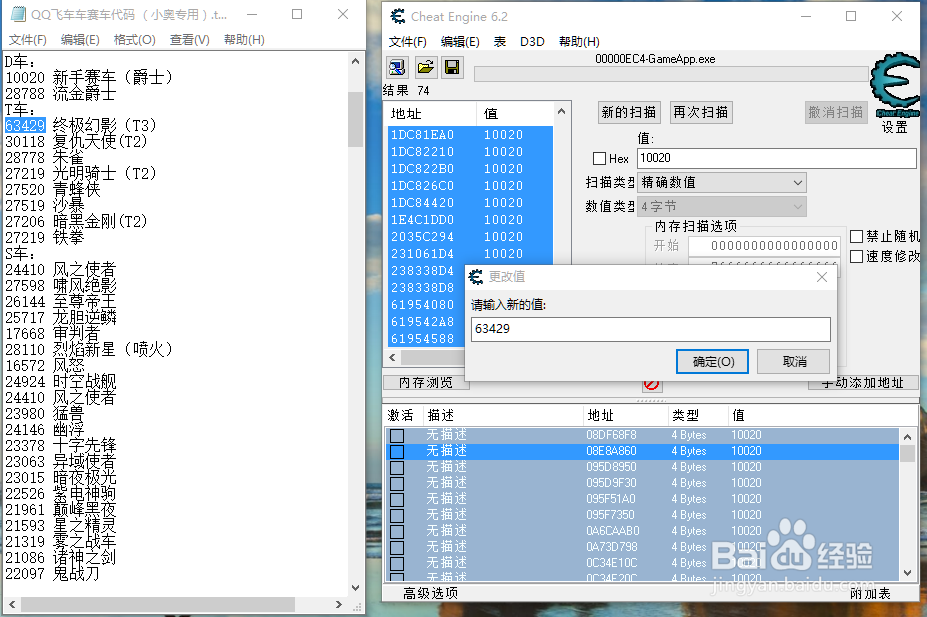This screenshot has width=927, height=617.
Task: Click the new value input field containing 63429
Action: (651, 329)
